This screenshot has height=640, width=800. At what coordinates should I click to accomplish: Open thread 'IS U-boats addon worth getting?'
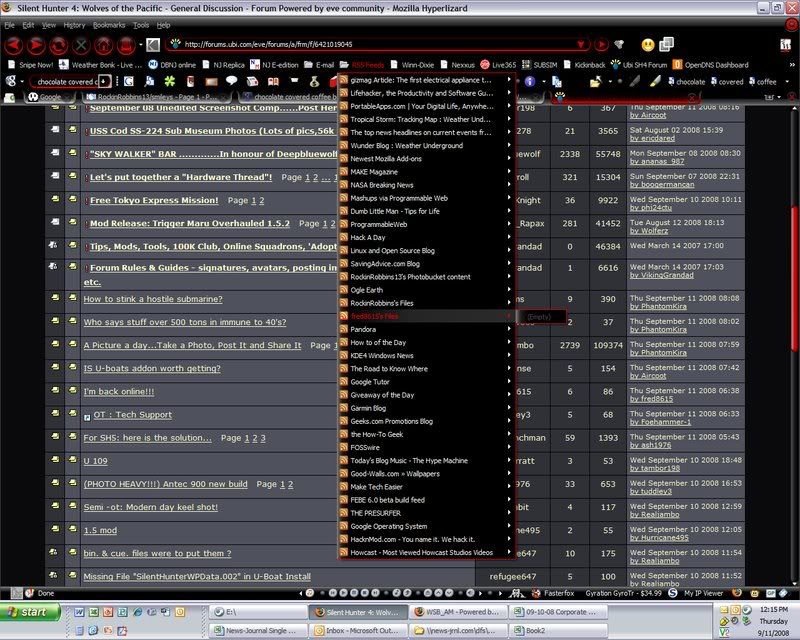tap(152, 368)
